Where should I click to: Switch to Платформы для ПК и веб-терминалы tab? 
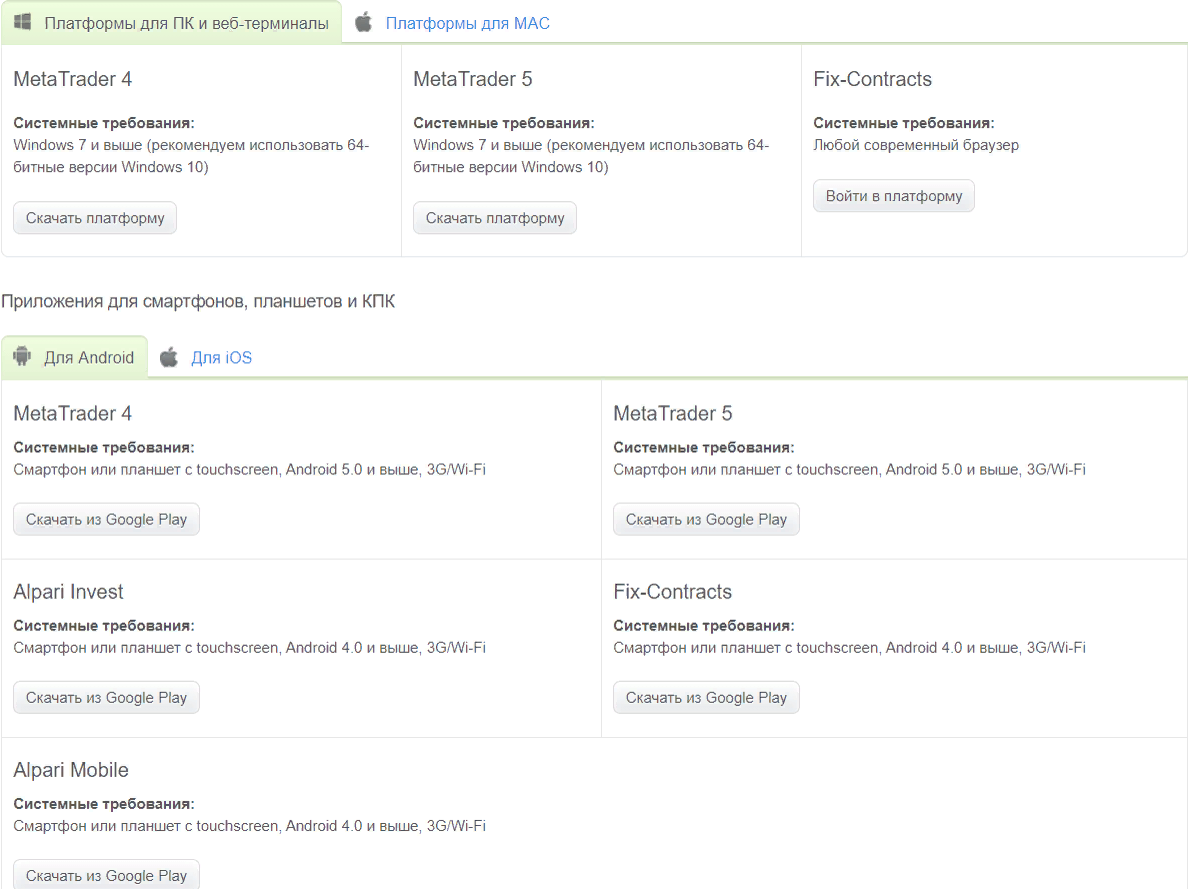click(x=172, y=23)
